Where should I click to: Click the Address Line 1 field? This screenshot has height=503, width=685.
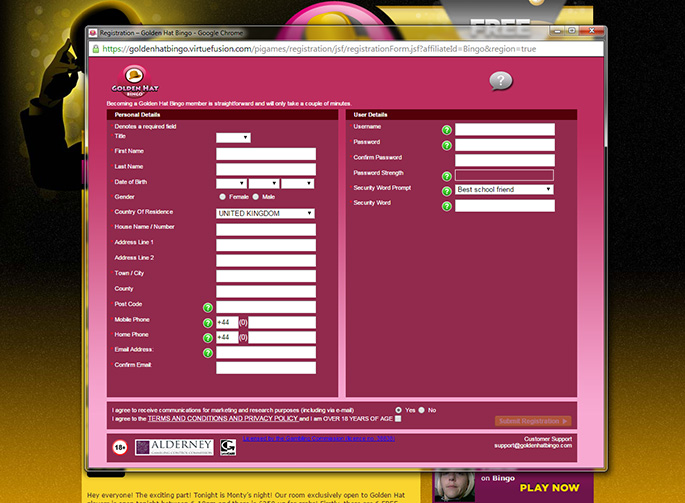tap(266, 245)
